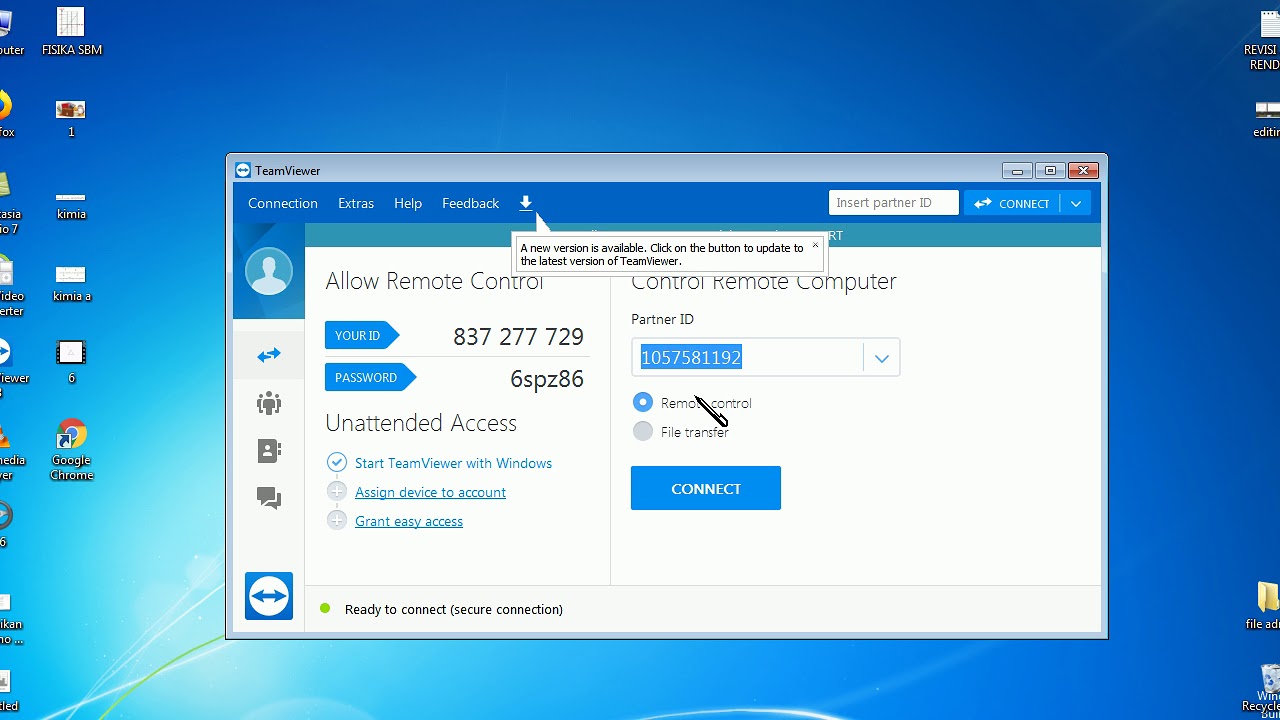Click the update download arrow icon
The height and width of the screenshot is (720, 1280).
click(526, 203)
